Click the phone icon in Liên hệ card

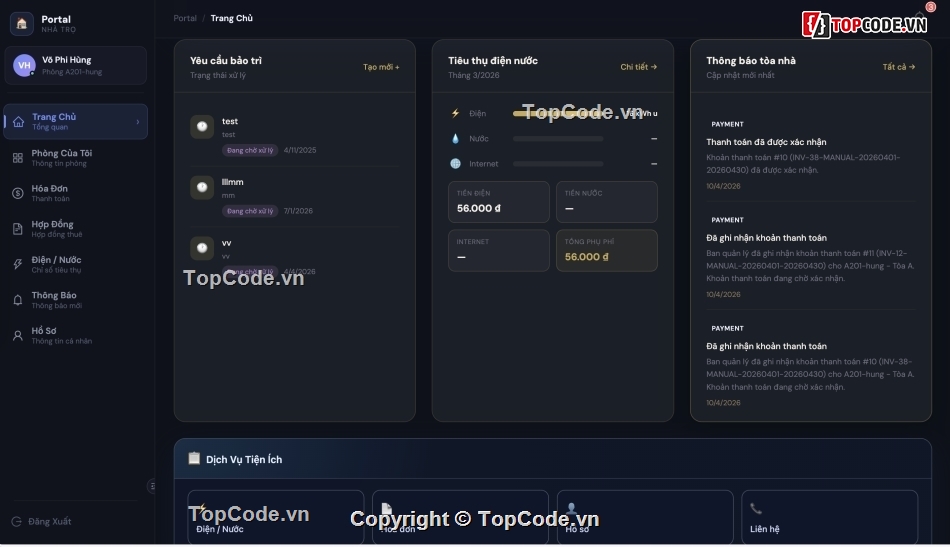click(x=756, y=509)
